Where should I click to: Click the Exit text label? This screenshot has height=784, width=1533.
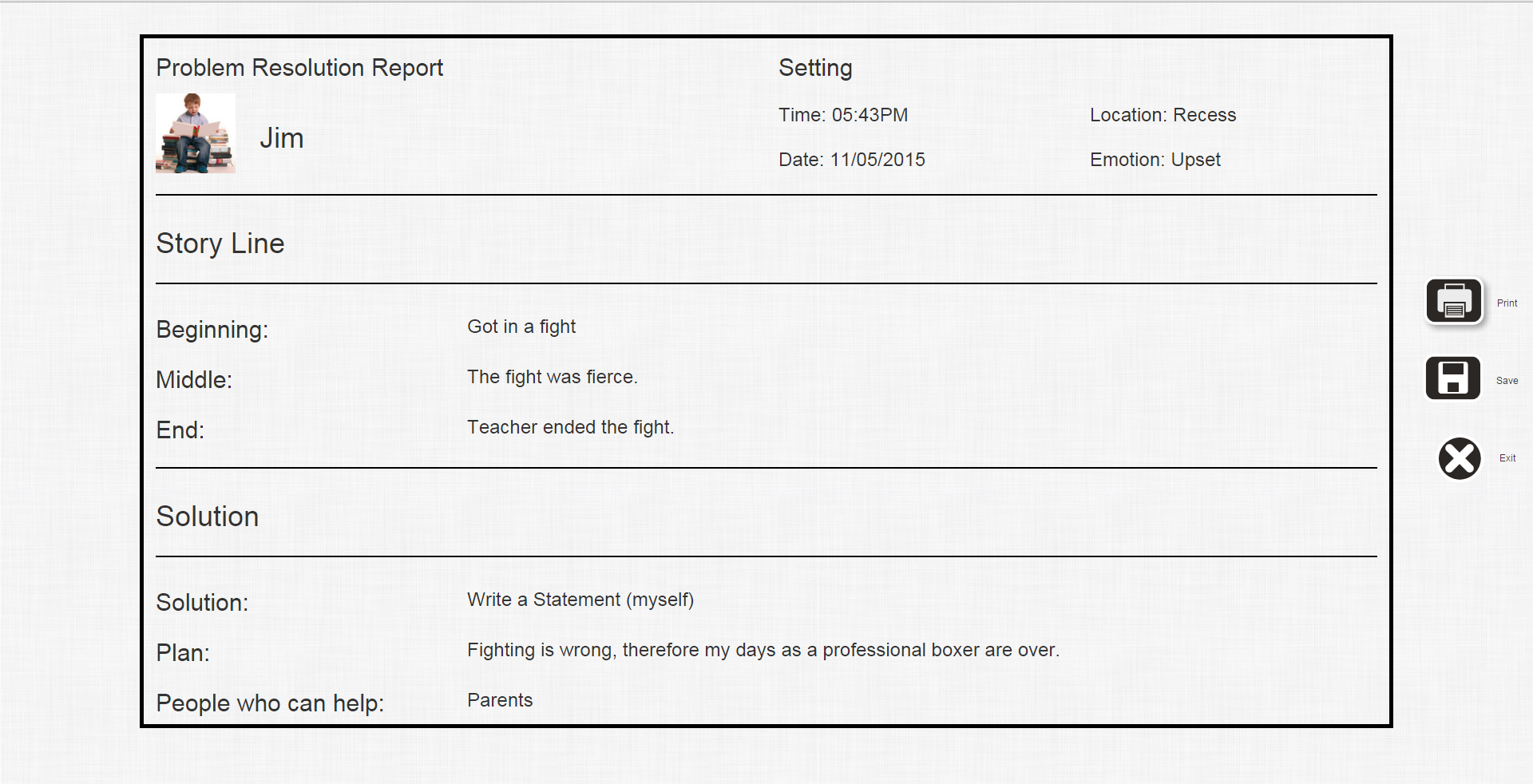[1507, 458]
